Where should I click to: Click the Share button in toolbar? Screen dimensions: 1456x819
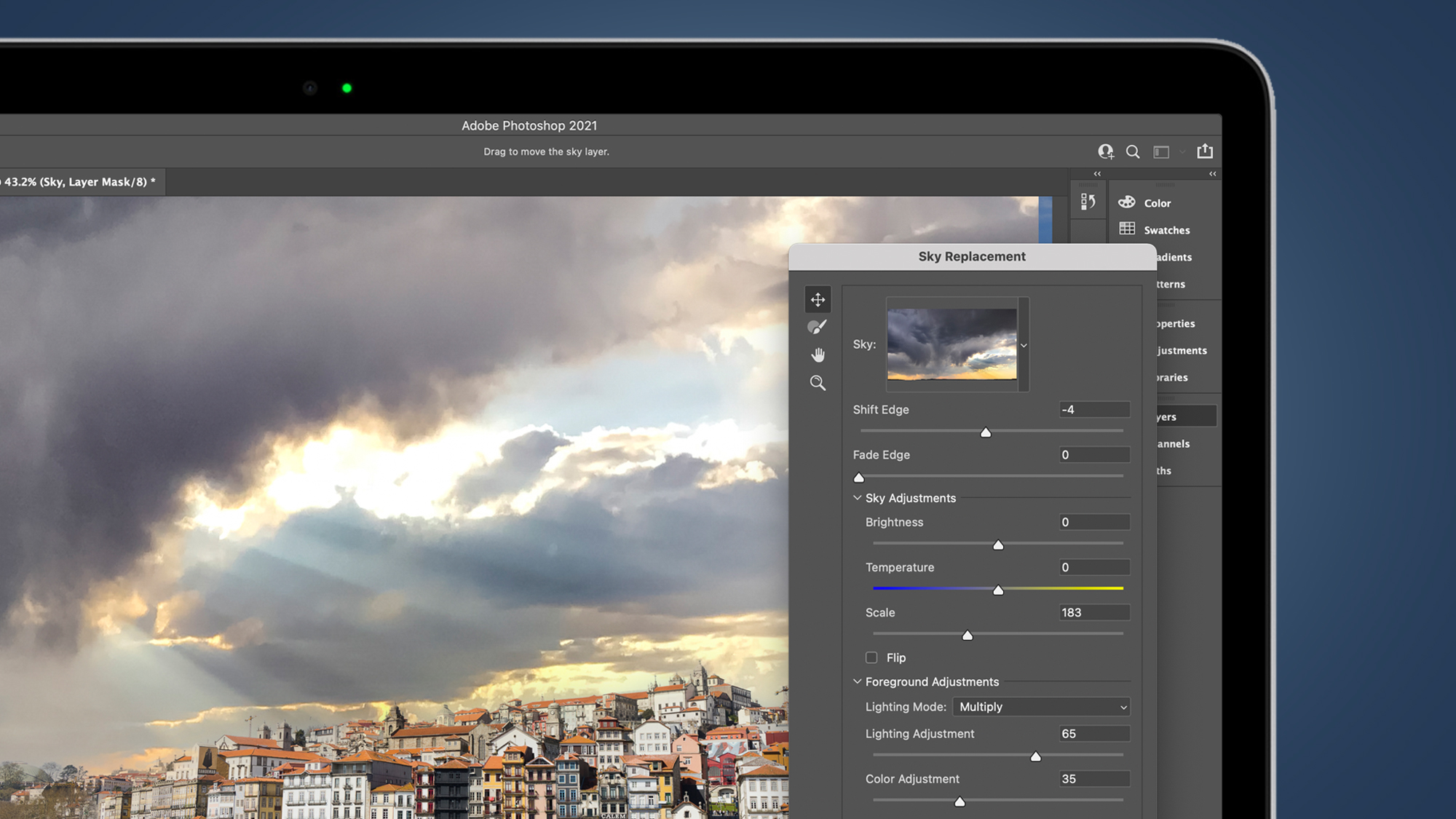pyautogui.click(x=1206, y=152)
